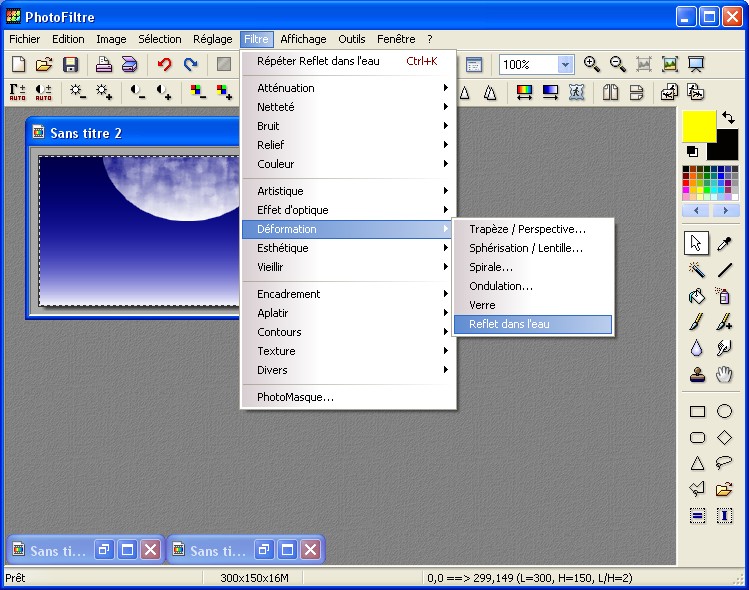Select the Magic wand tool

(697, 270)
